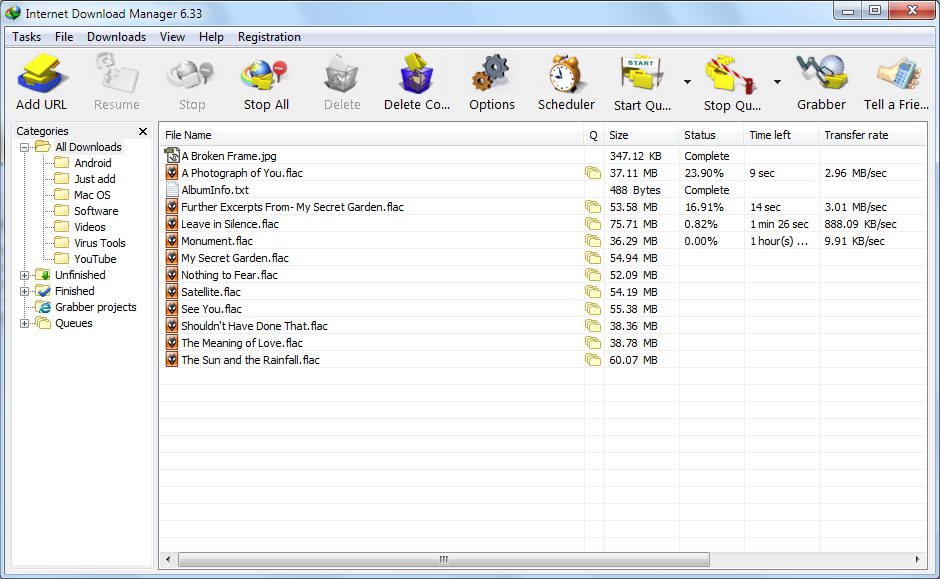Select The Sun and the Rainfall.flac
The image size is (940, 579).
pos(251,360)
